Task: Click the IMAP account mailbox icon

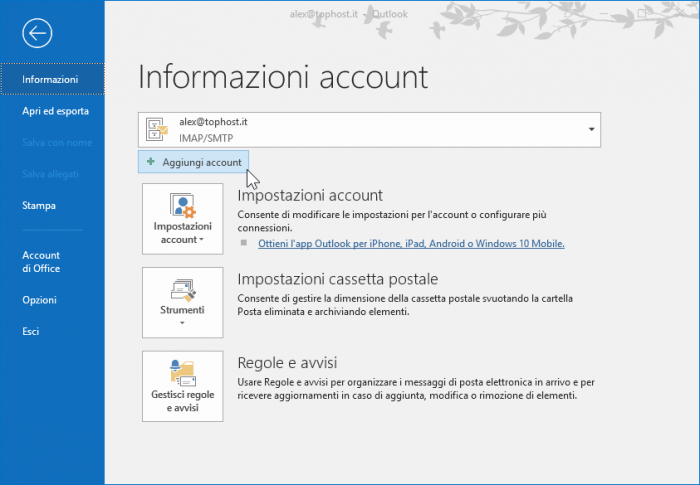Action: (157, 130)
